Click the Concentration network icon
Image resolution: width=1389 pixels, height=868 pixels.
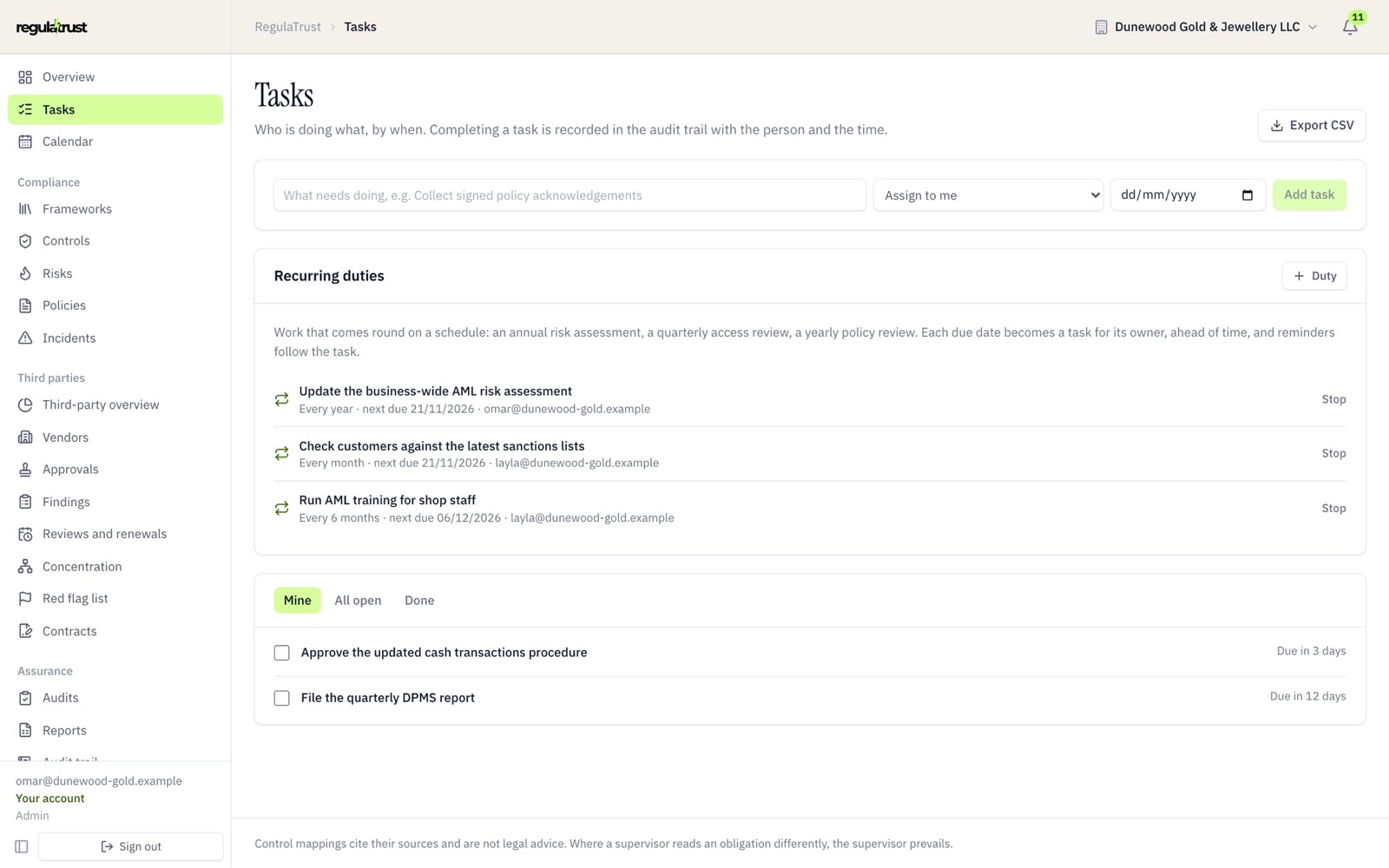25,567
